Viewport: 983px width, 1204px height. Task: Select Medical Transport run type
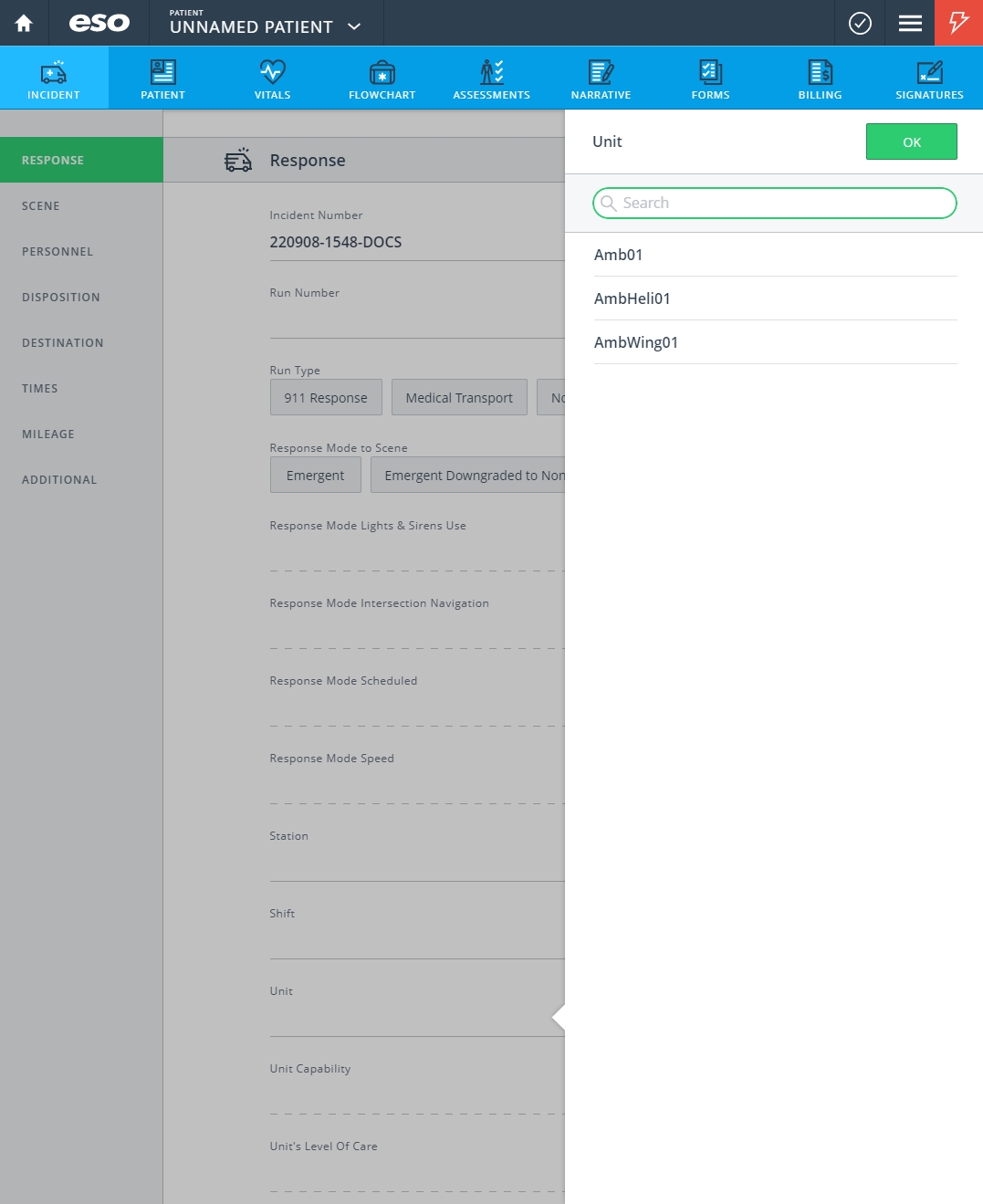(459, 397)
